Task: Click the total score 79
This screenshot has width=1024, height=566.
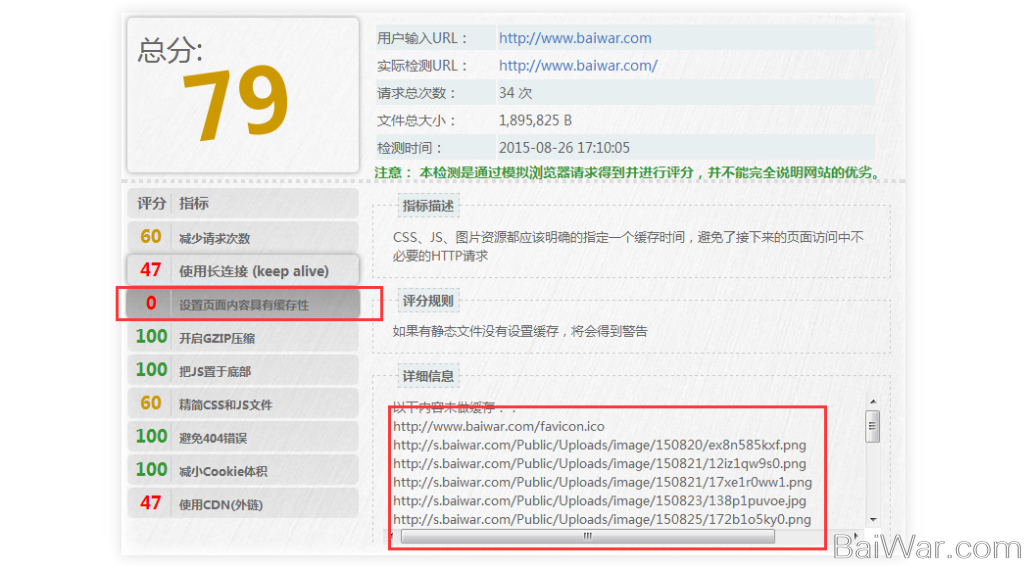Action: coord(235,102)
